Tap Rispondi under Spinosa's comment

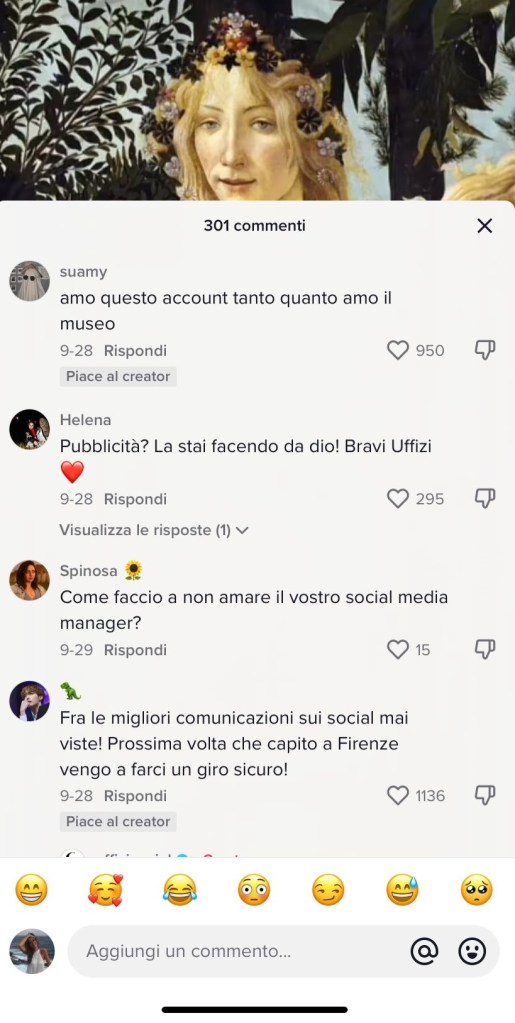pos(135,650)
